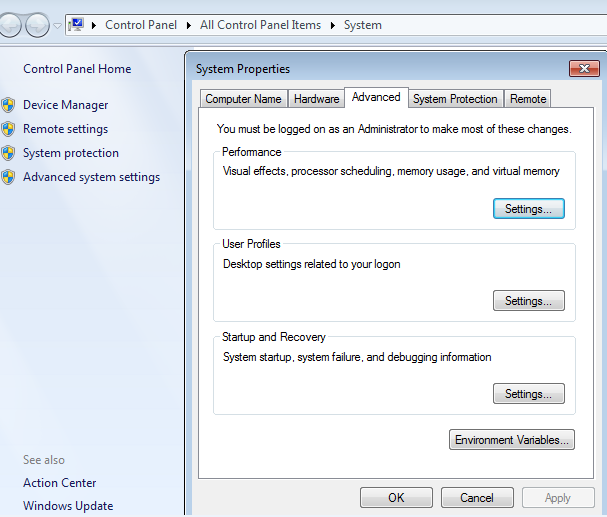Click the Forward navigation arrow button
This screenshot has height=517, width=607.
[37, 25]
